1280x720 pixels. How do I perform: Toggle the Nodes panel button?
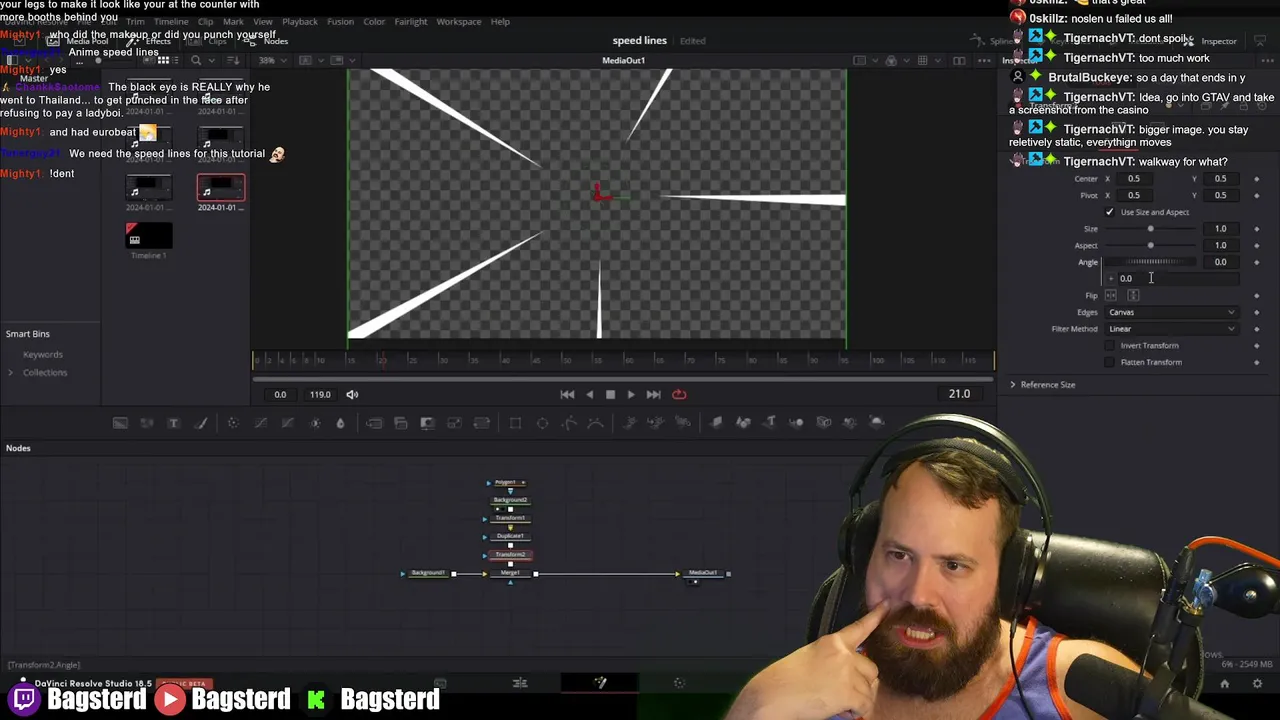pyautogui.click(x=268, y=41)
